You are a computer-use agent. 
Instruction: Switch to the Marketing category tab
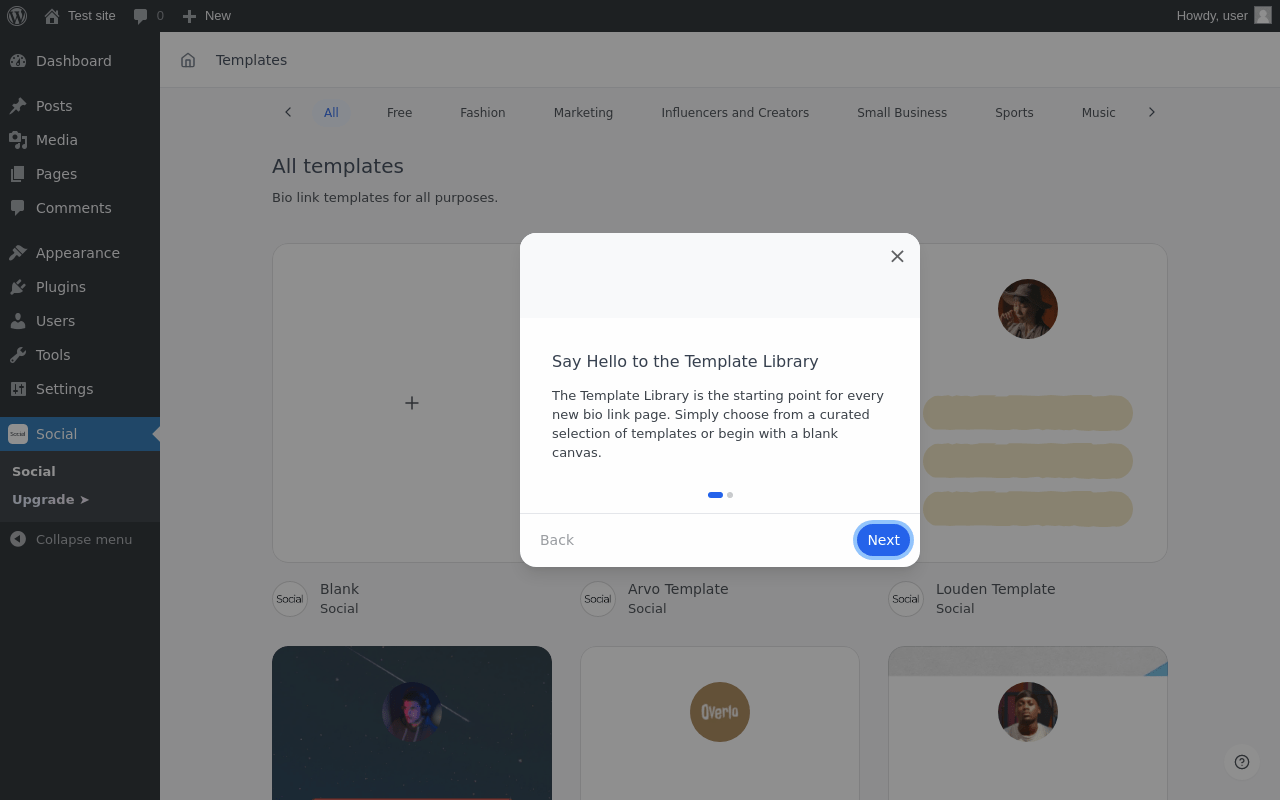click(x=583, y=113)
